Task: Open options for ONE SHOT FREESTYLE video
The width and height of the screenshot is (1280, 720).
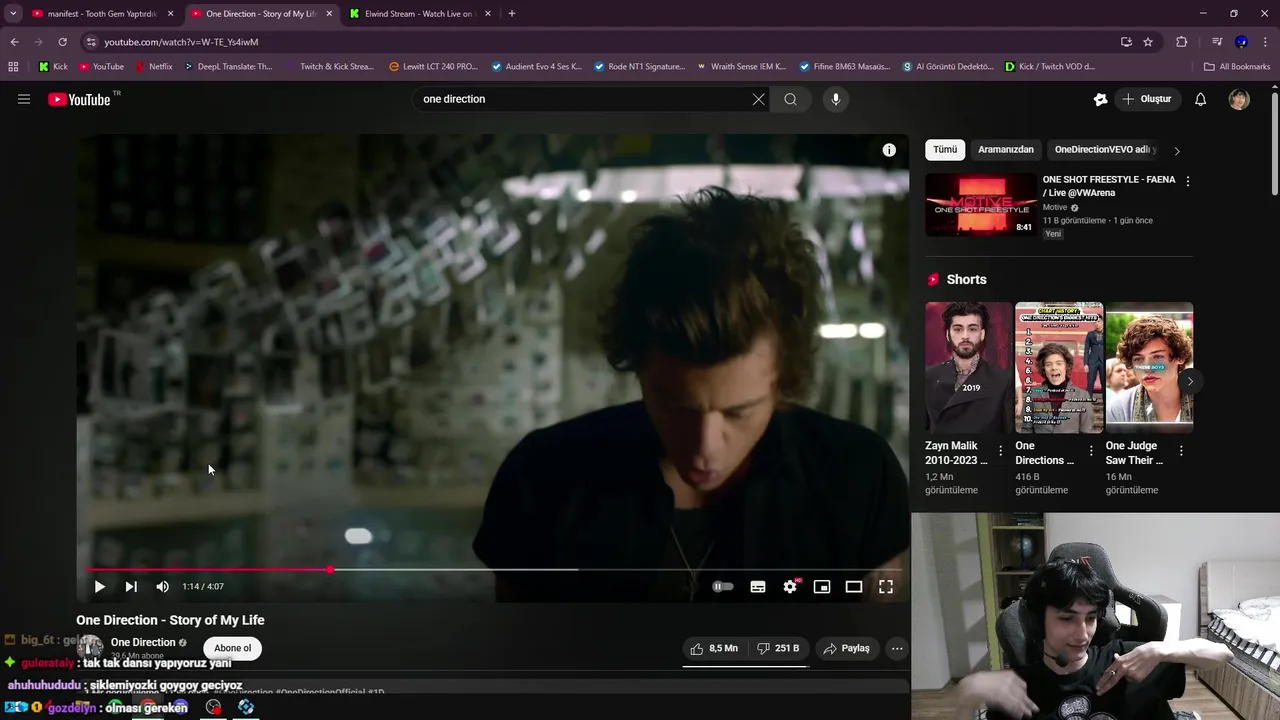Action: coord(1187,182)
